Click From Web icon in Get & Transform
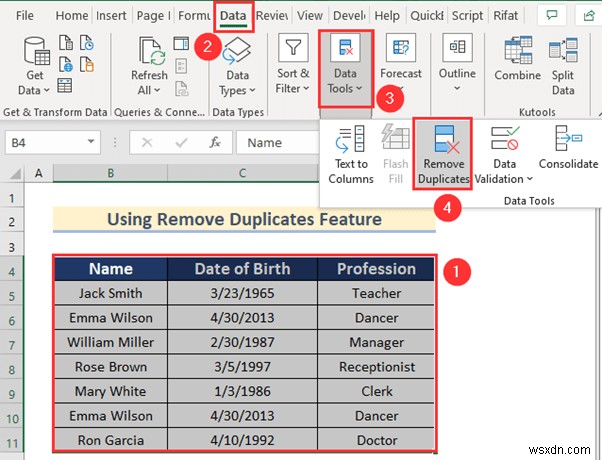 point(66,64)
